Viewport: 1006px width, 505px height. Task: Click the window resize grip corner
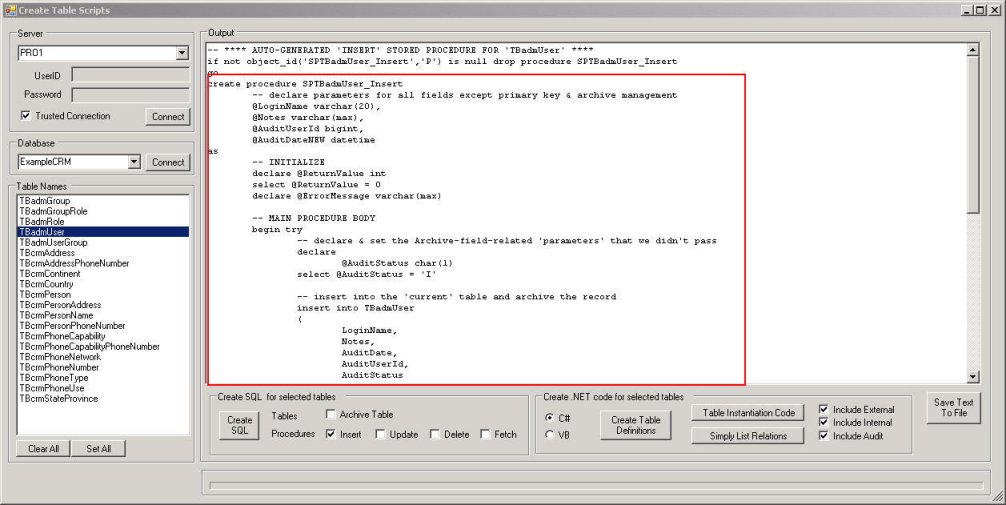(998, 497)
